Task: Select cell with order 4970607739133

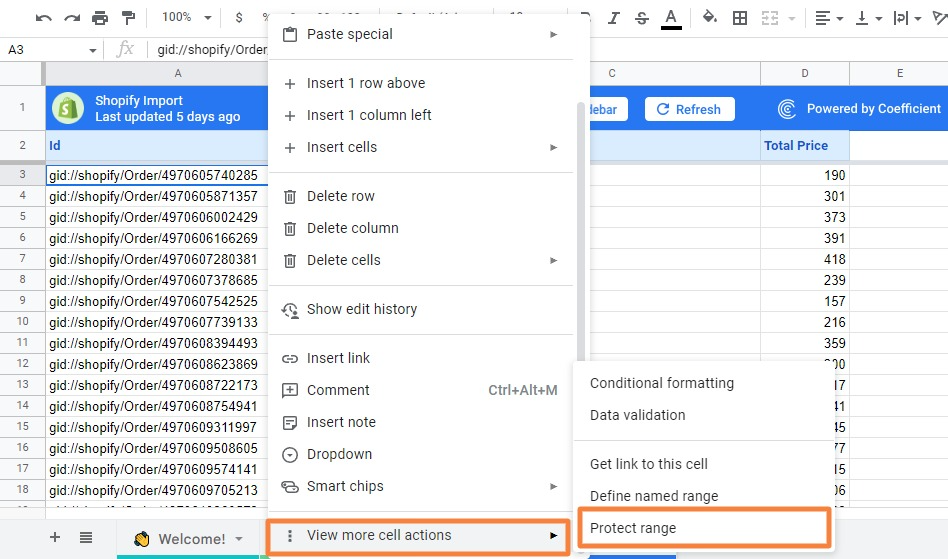Action: pos(157,323)
